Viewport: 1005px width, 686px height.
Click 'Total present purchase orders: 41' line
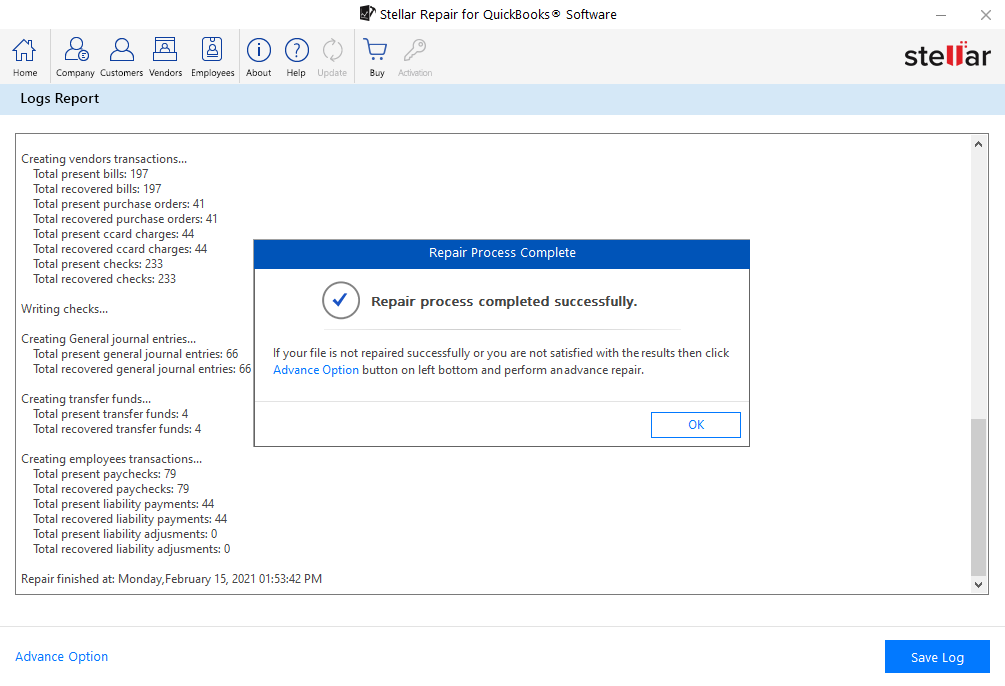(119, 204)
